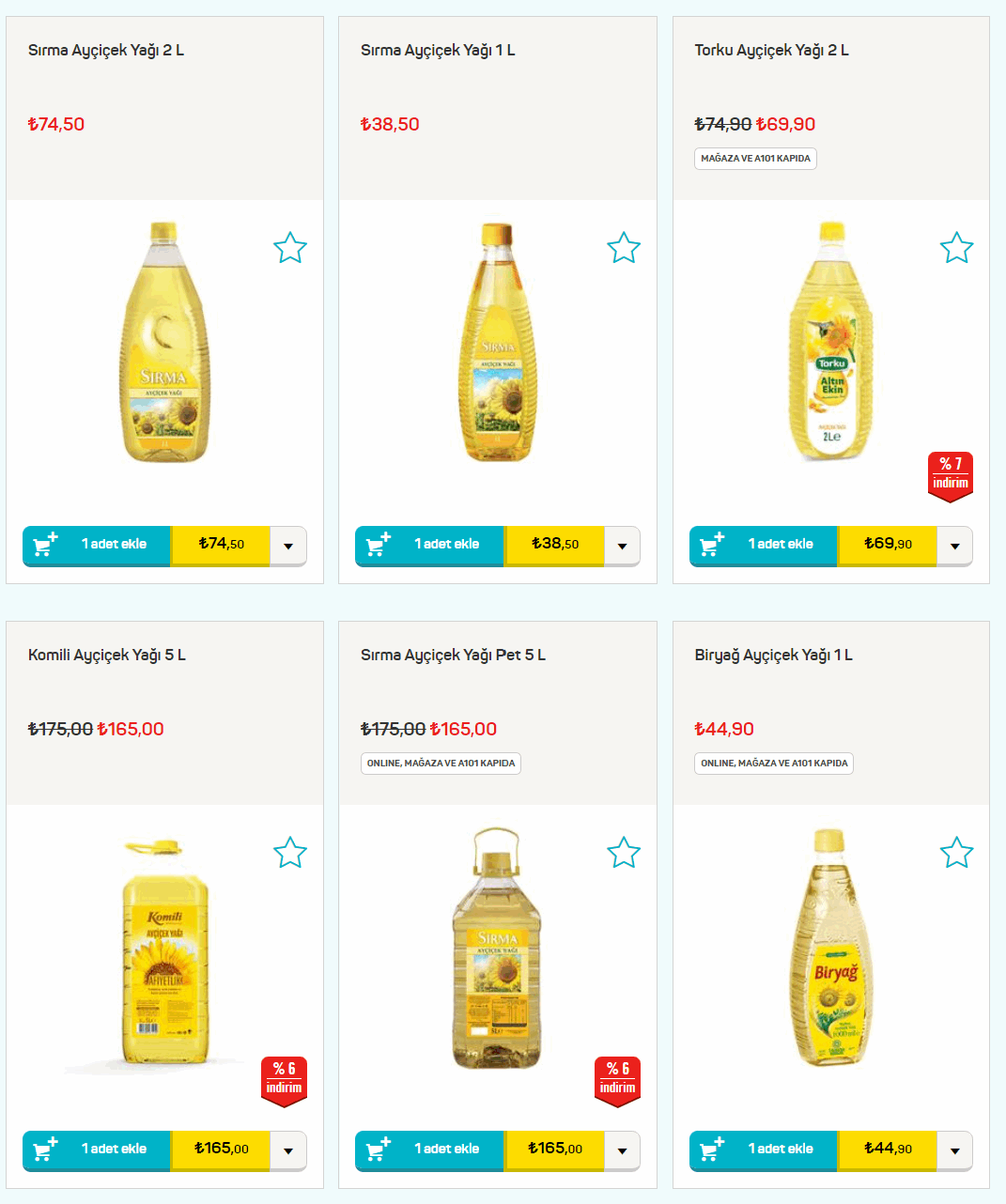
Task: Add 1 Sırma 2 L to cart
Action: (97, 546)
